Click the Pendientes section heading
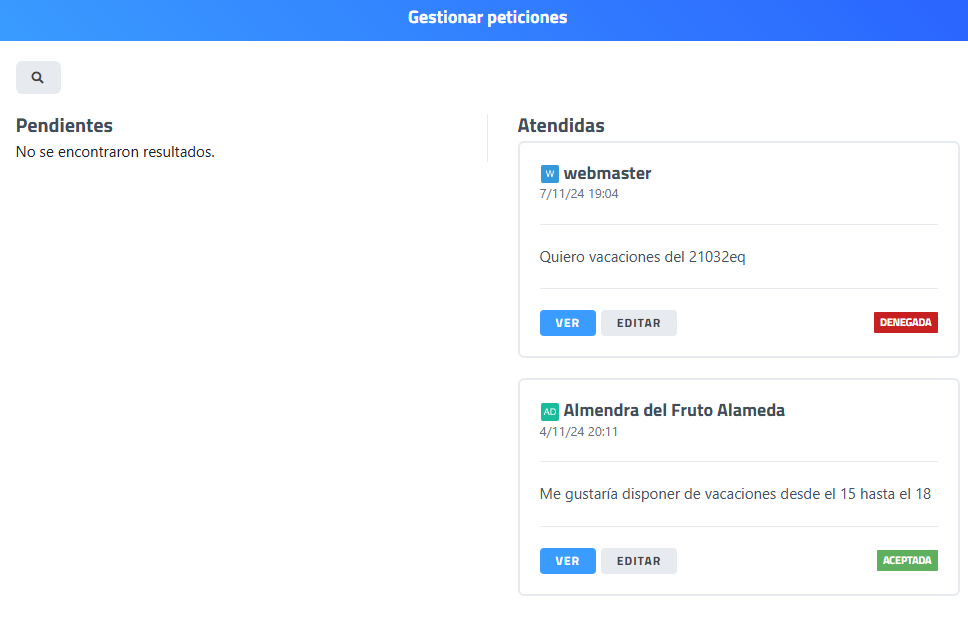Viewport: 968px width, 620px height. [64, 125]
